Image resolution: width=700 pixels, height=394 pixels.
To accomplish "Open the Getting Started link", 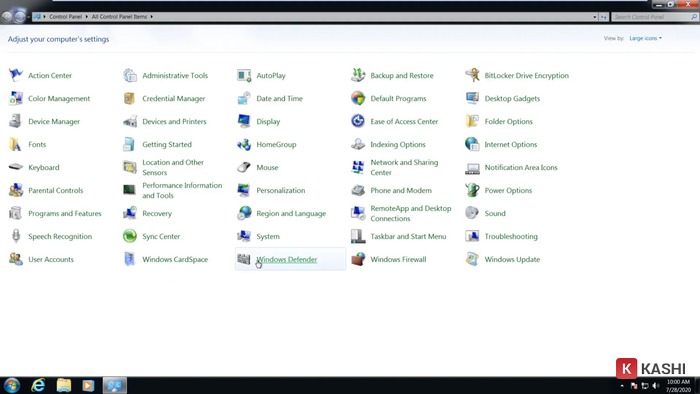I will pyautogui.click(x=167, y=145).
